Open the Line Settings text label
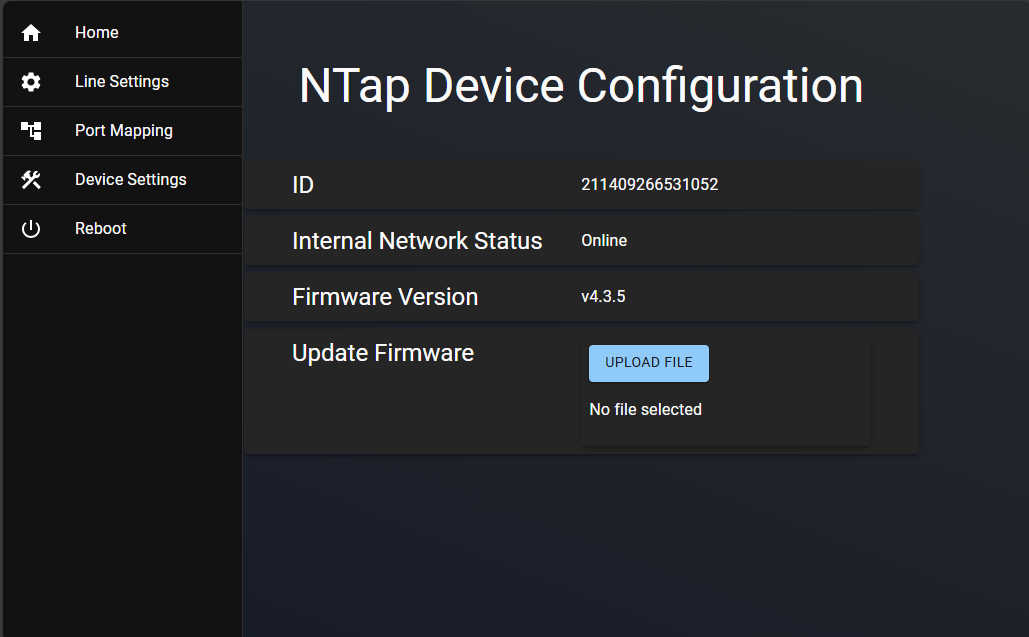This screenshot has width=1029, height=637. [x=121, y=82]
